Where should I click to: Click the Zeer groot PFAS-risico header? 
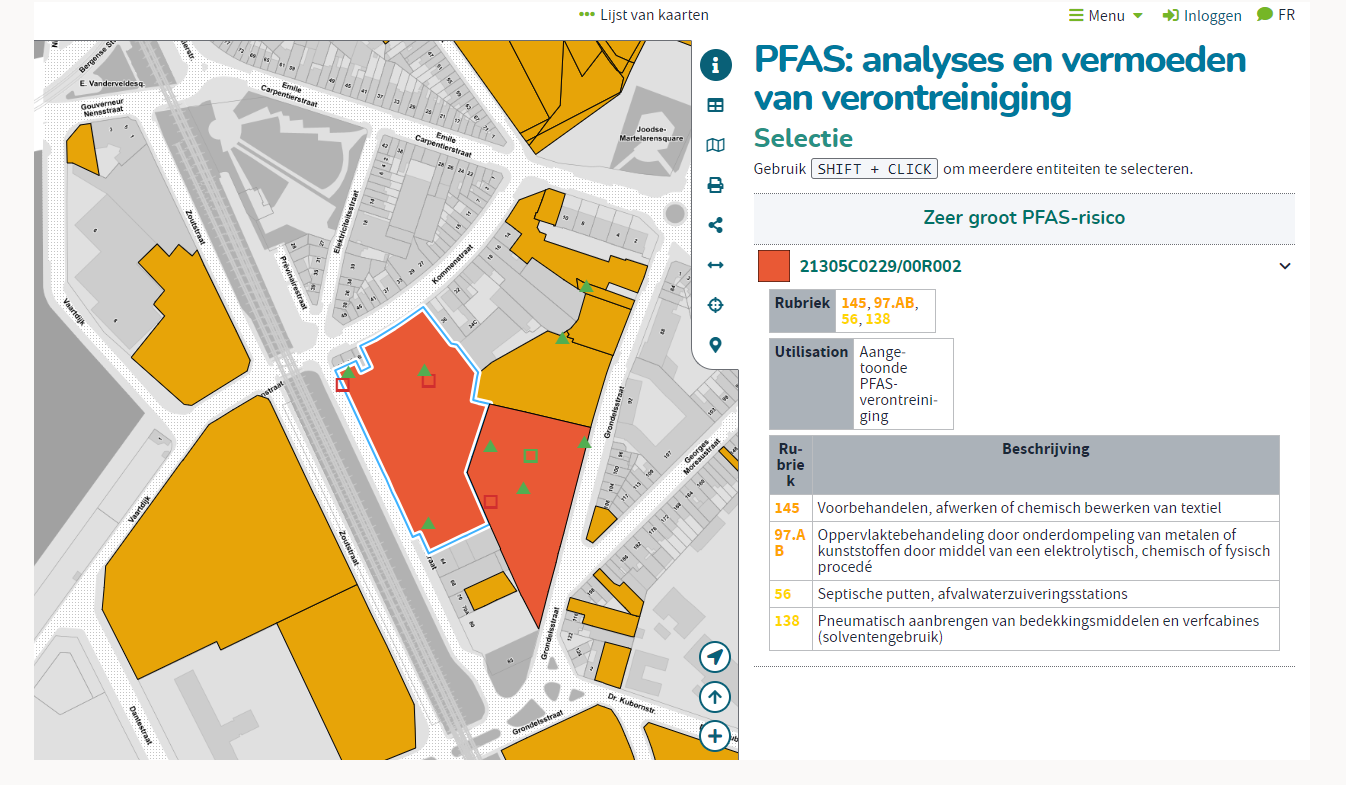1024,218
